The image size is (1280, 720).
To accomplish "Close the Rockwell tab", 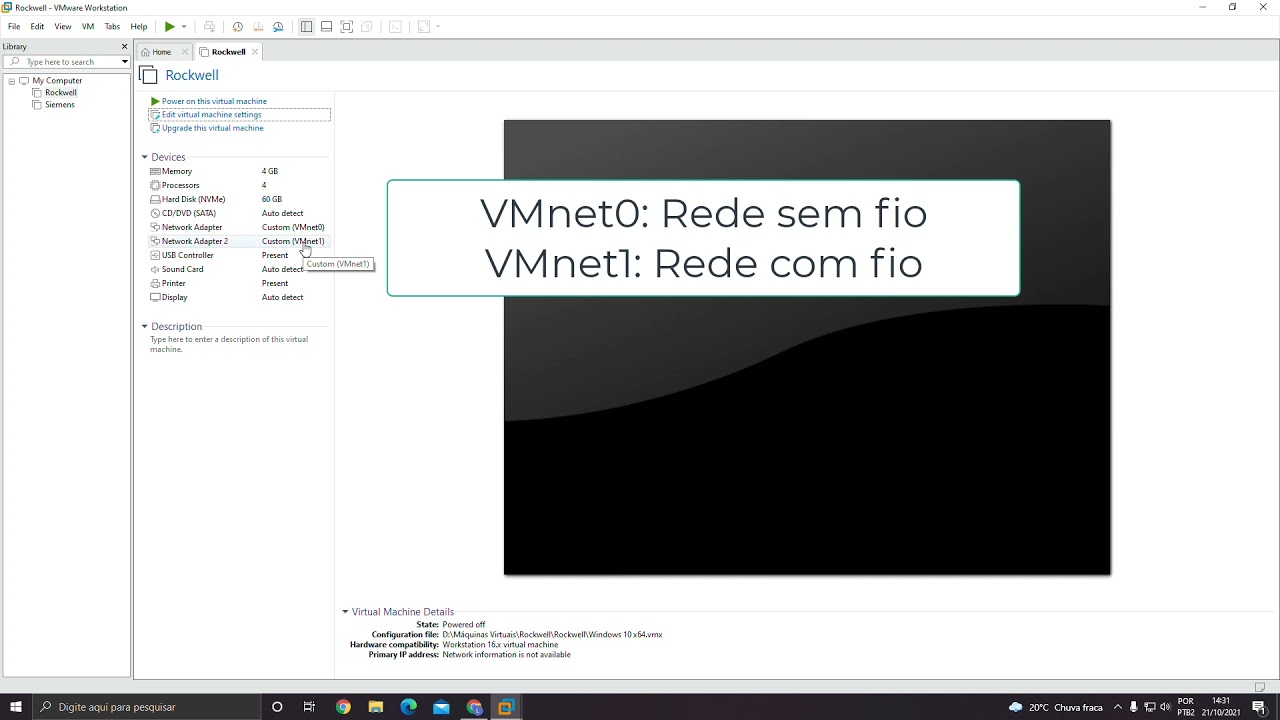I will click(255, 52).
